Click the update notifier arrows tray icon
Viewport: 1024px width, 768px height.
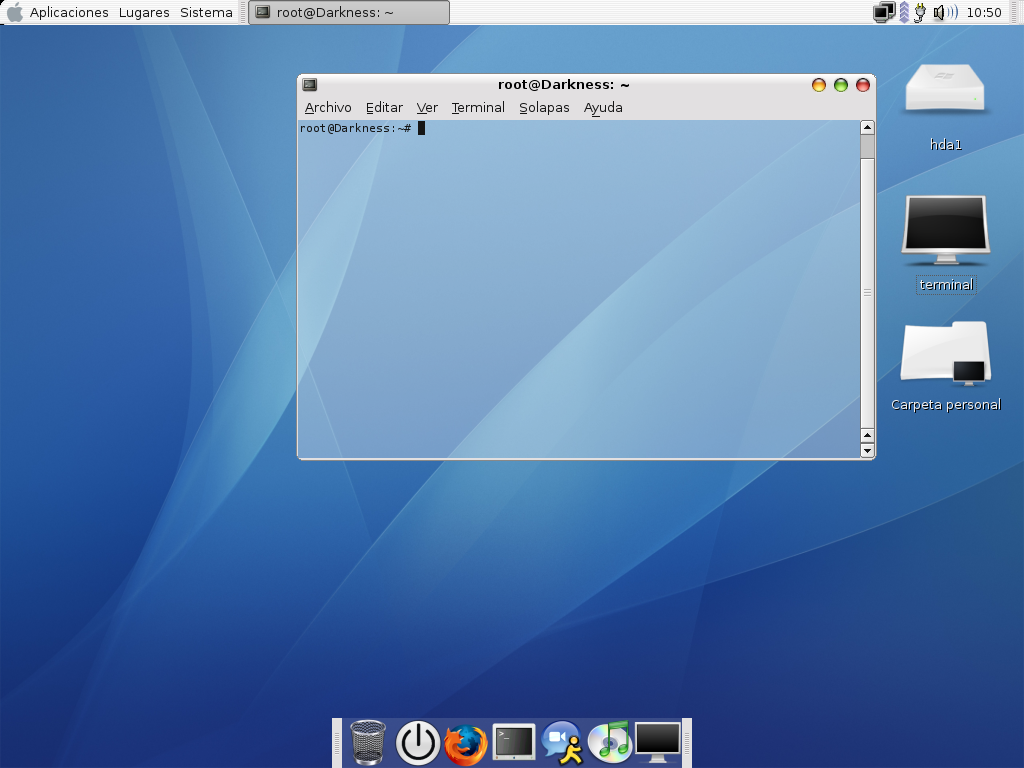click(904, 12)
